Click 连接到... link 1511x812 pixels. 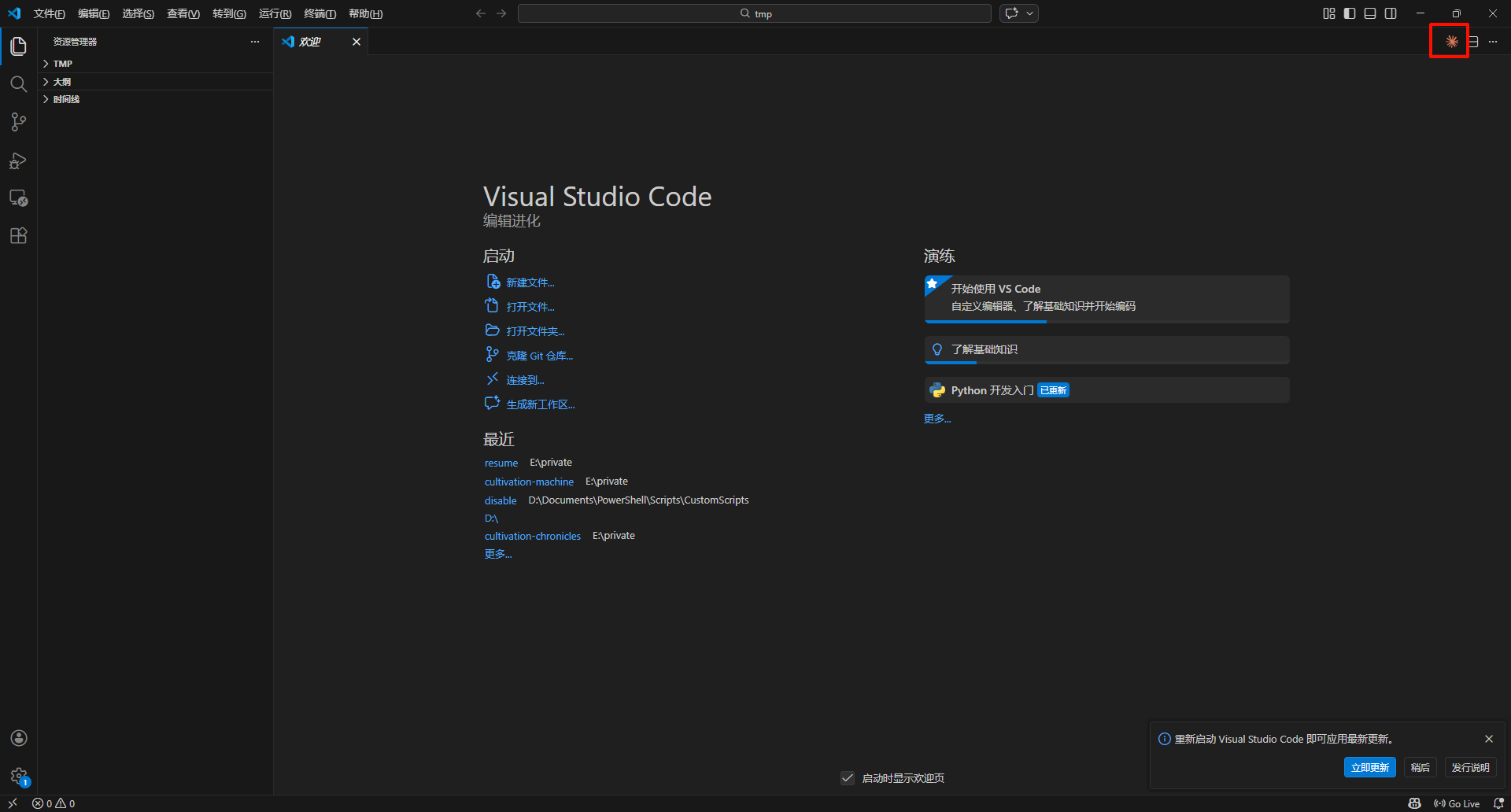point(525,380)
